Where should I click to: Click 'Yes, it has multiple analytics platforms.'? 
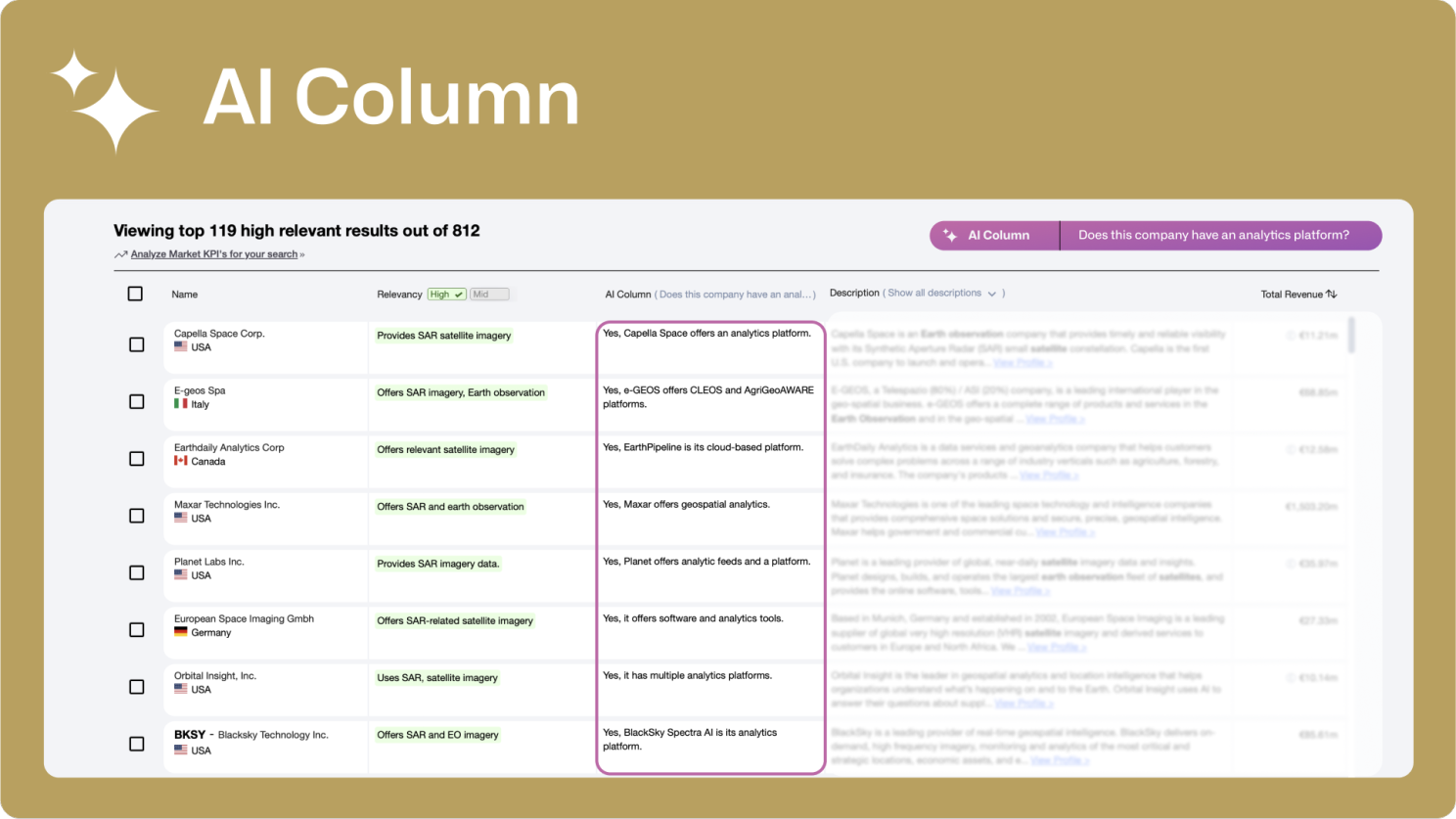[x=687, y=675]
